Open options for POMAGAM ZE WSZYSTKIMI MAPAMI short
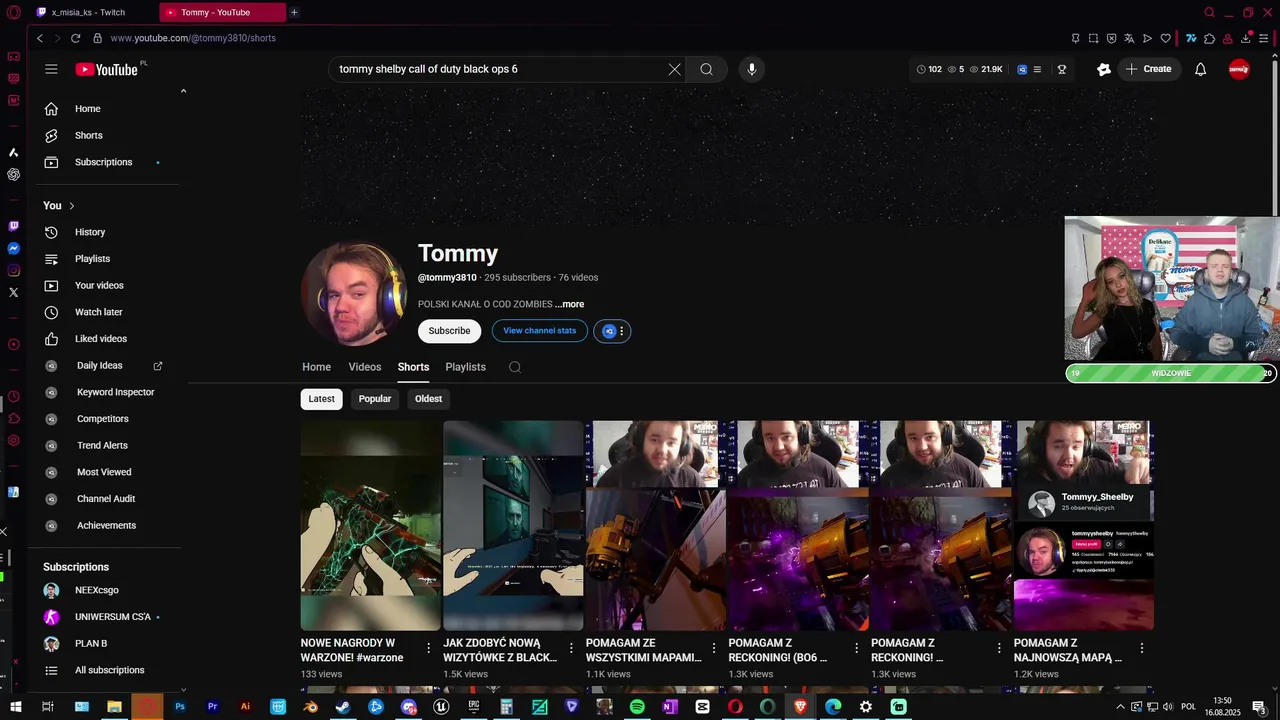Image resolution: width=1280 pixels, height=720 pixels. (714, 648)
